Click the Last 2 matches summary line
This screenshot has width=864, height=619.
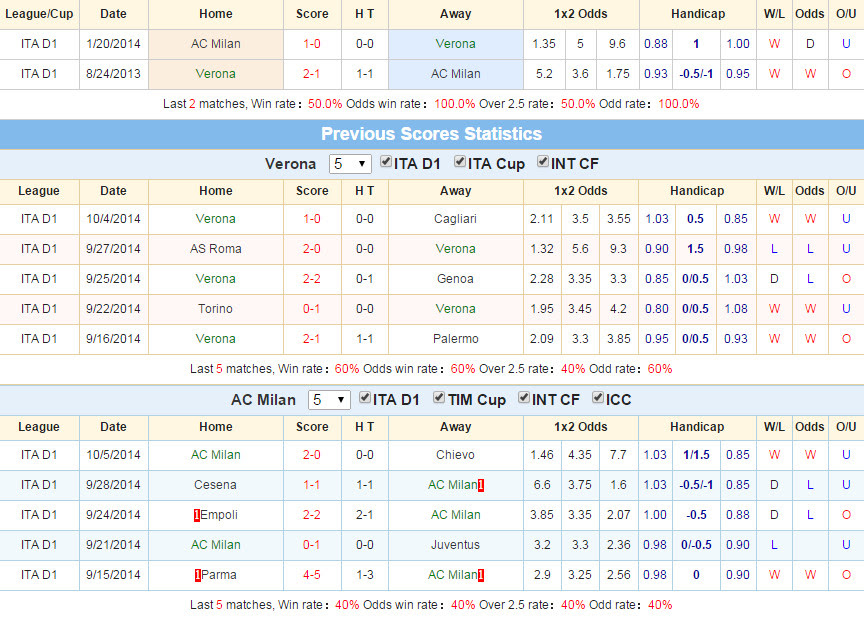(431, 104)
